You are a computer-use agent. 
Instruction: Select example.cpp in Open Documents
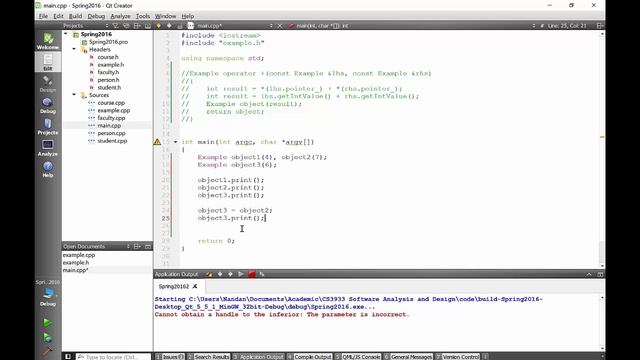point(79,255)
